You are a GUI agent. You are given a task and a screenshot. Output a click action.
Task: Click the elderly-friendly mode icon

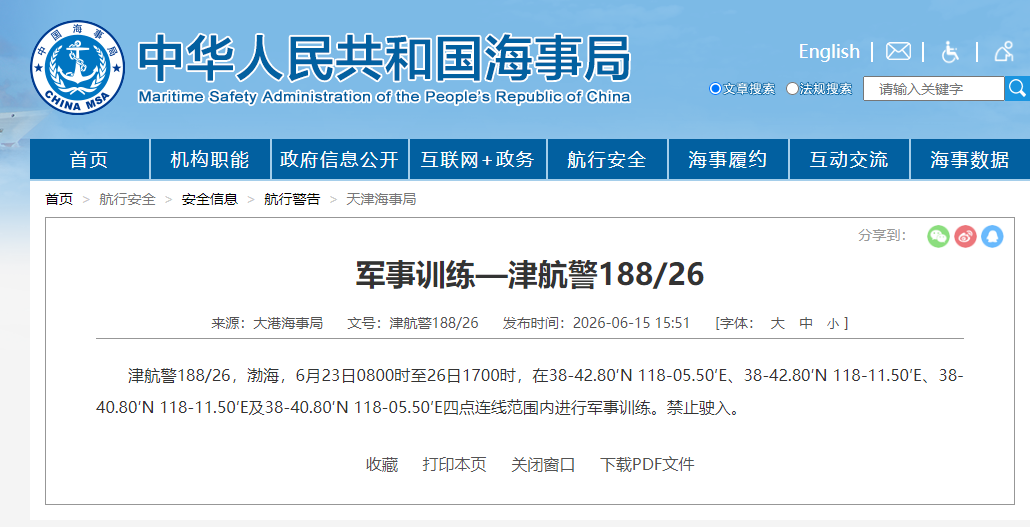pos(1004,51)
